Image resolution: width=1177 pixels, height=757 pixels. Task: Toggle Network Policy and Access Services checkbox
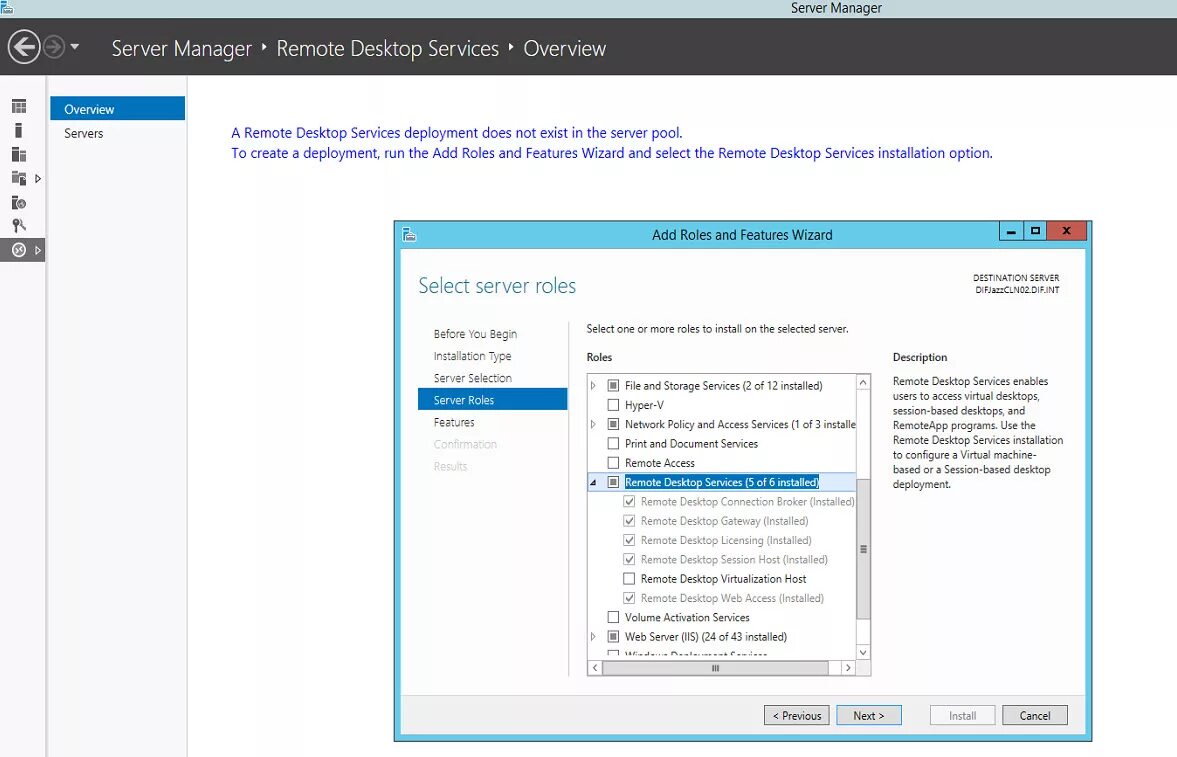point(613,424)
